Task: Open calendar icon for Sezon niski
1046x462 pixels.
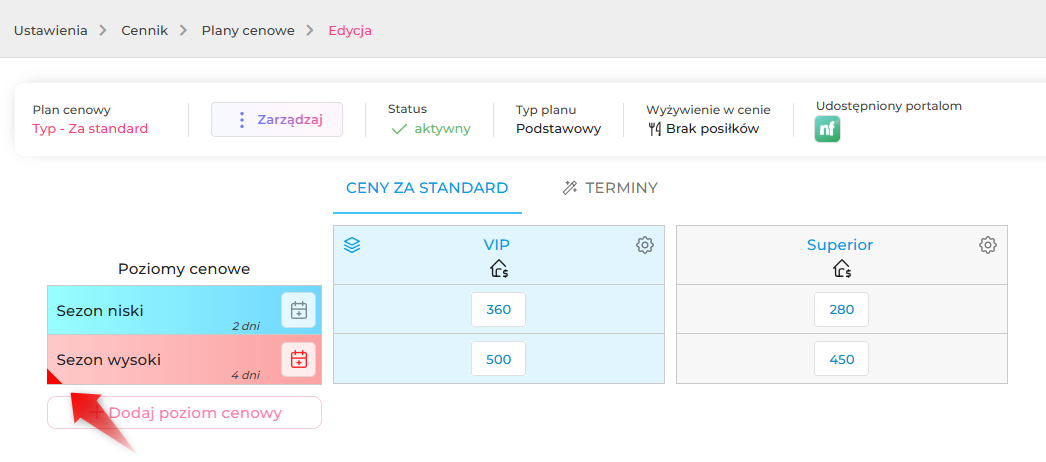Action: pyautogui.click(x=299, y=310)
